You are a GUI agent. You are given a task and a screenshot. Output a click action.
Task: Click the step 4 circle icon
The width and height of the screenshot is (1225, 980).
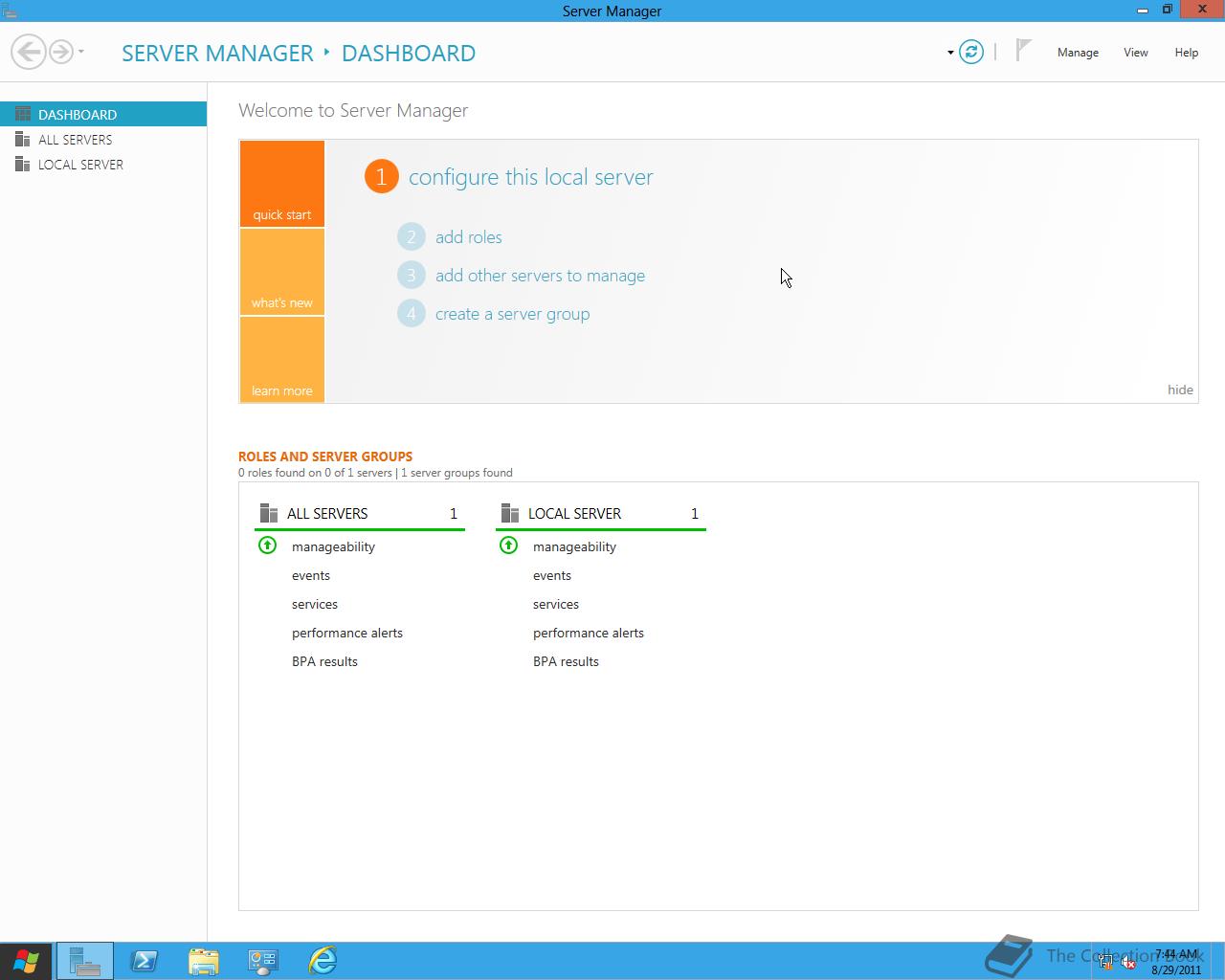412,313
